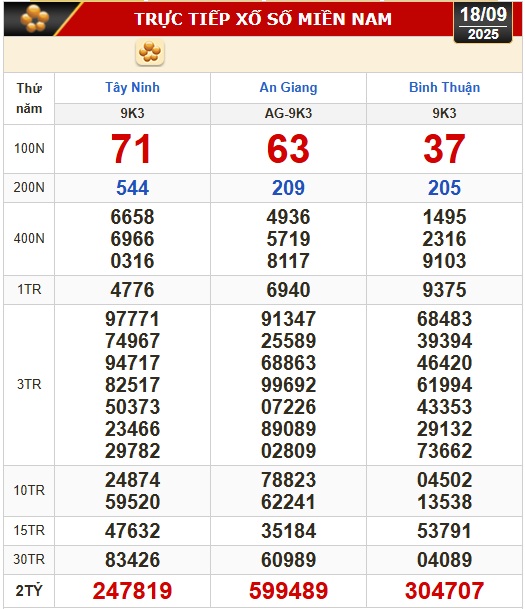Select Bình Thuận 100N prize number 37
The height and width of the screenshot is (609, 525).
(444, 149)
